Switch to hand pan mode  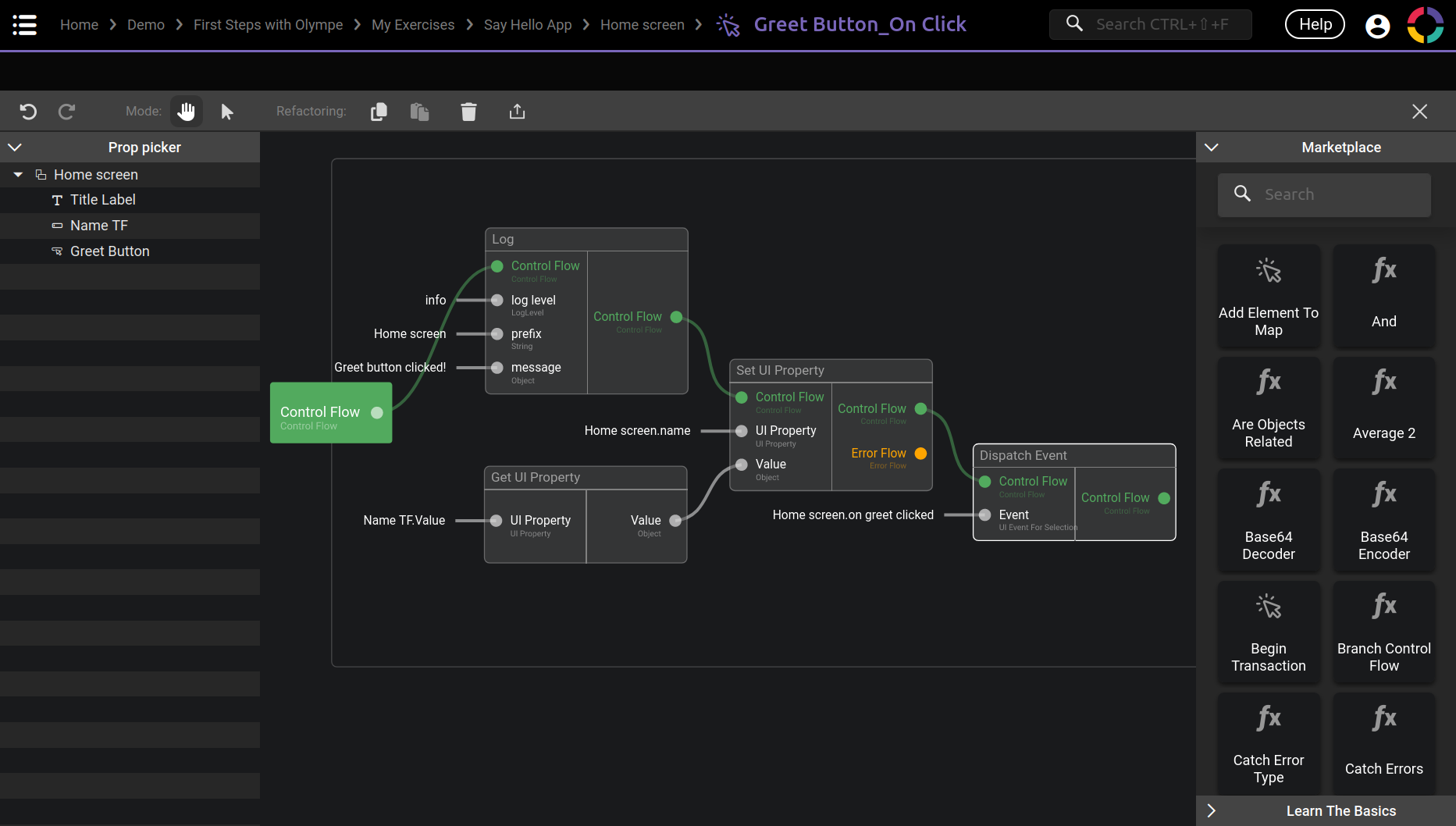[186, 112]
